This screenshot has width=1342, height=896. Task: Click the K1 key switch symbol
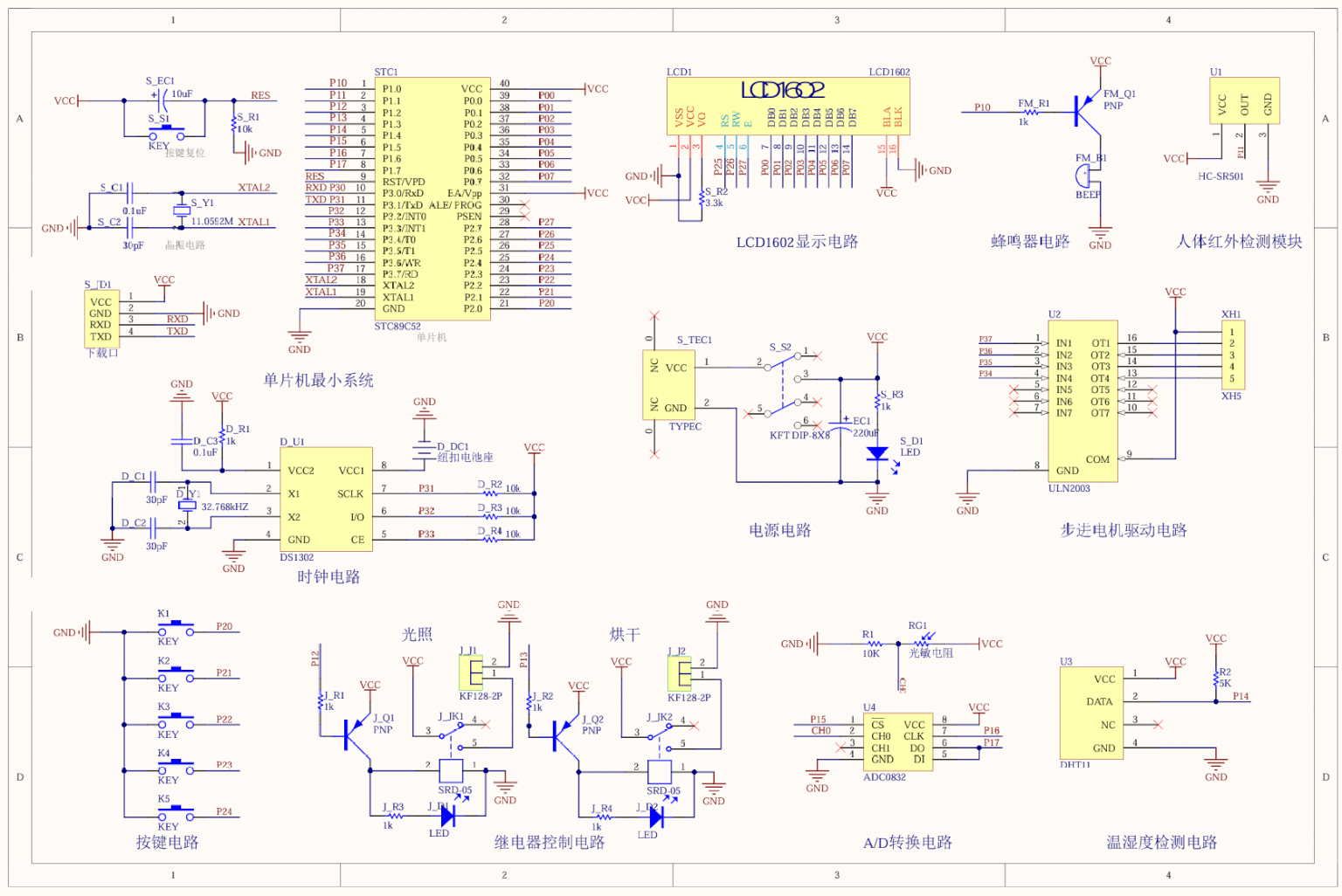pos(176,626)
